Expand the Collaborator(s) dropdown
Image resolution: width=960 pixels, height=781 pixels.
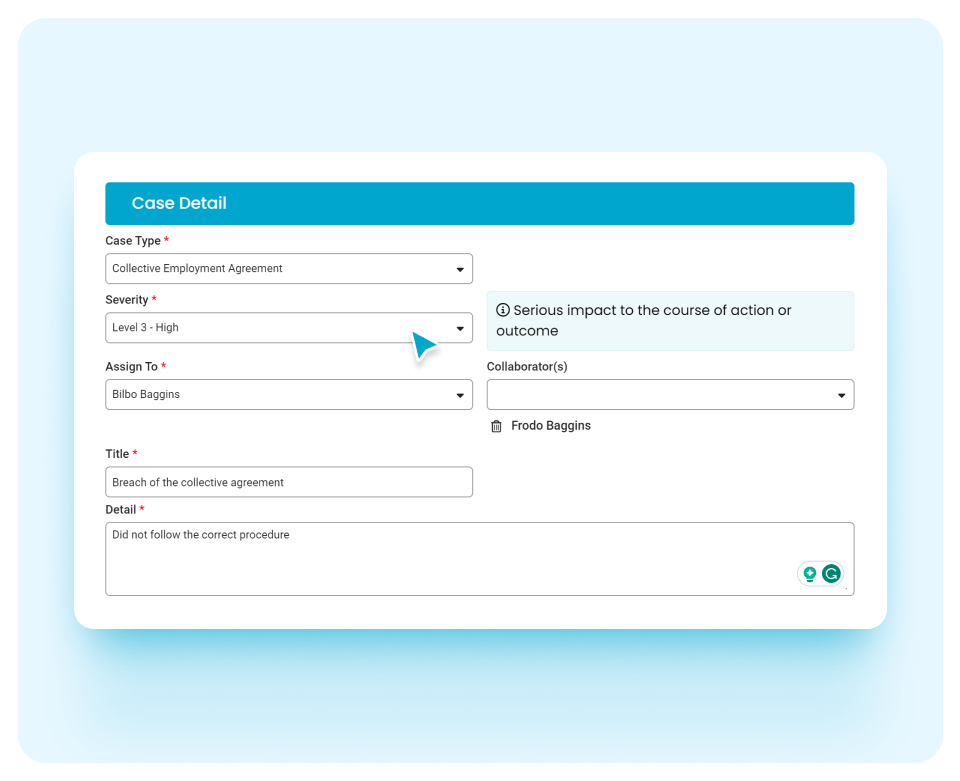click(x=843, y=394)
